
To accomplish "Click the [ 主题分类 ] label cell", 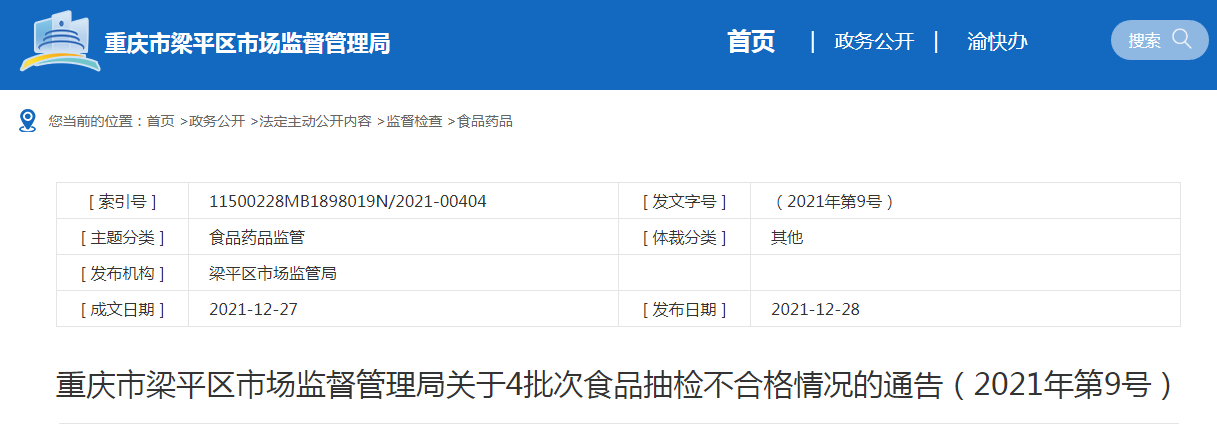I will click(x=123, y=237).
